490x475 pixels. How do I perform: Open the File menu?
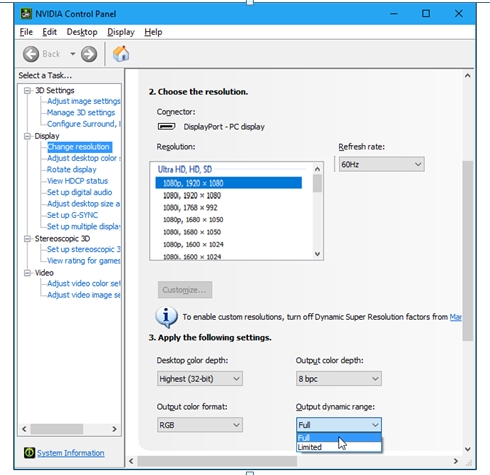26,32
